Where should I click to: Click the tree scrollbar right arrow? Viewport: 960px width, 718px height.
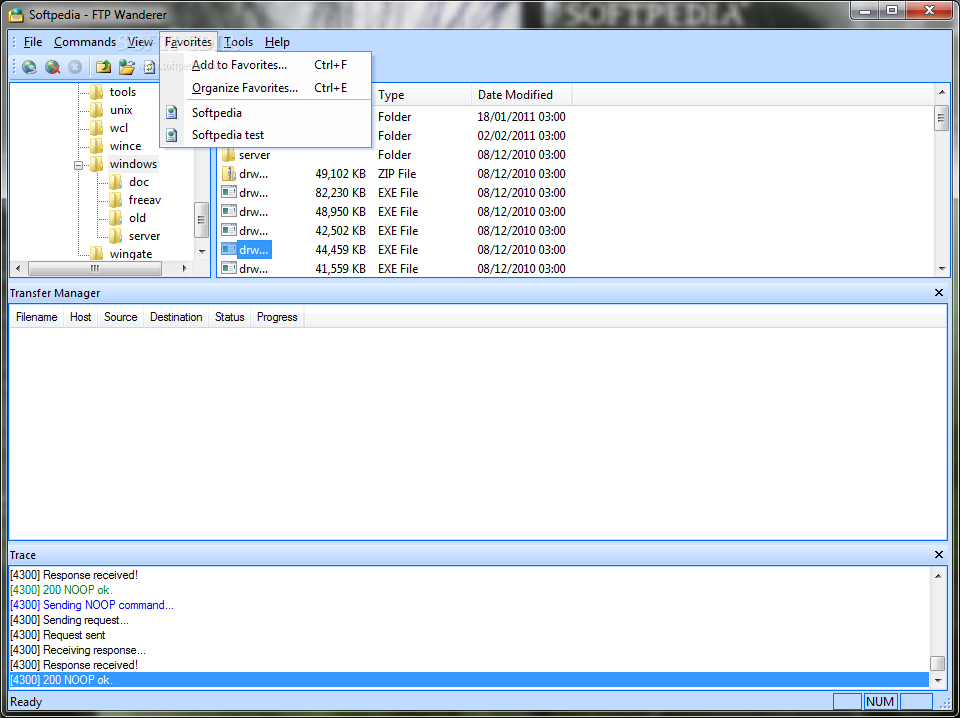[x=185, y=268]
